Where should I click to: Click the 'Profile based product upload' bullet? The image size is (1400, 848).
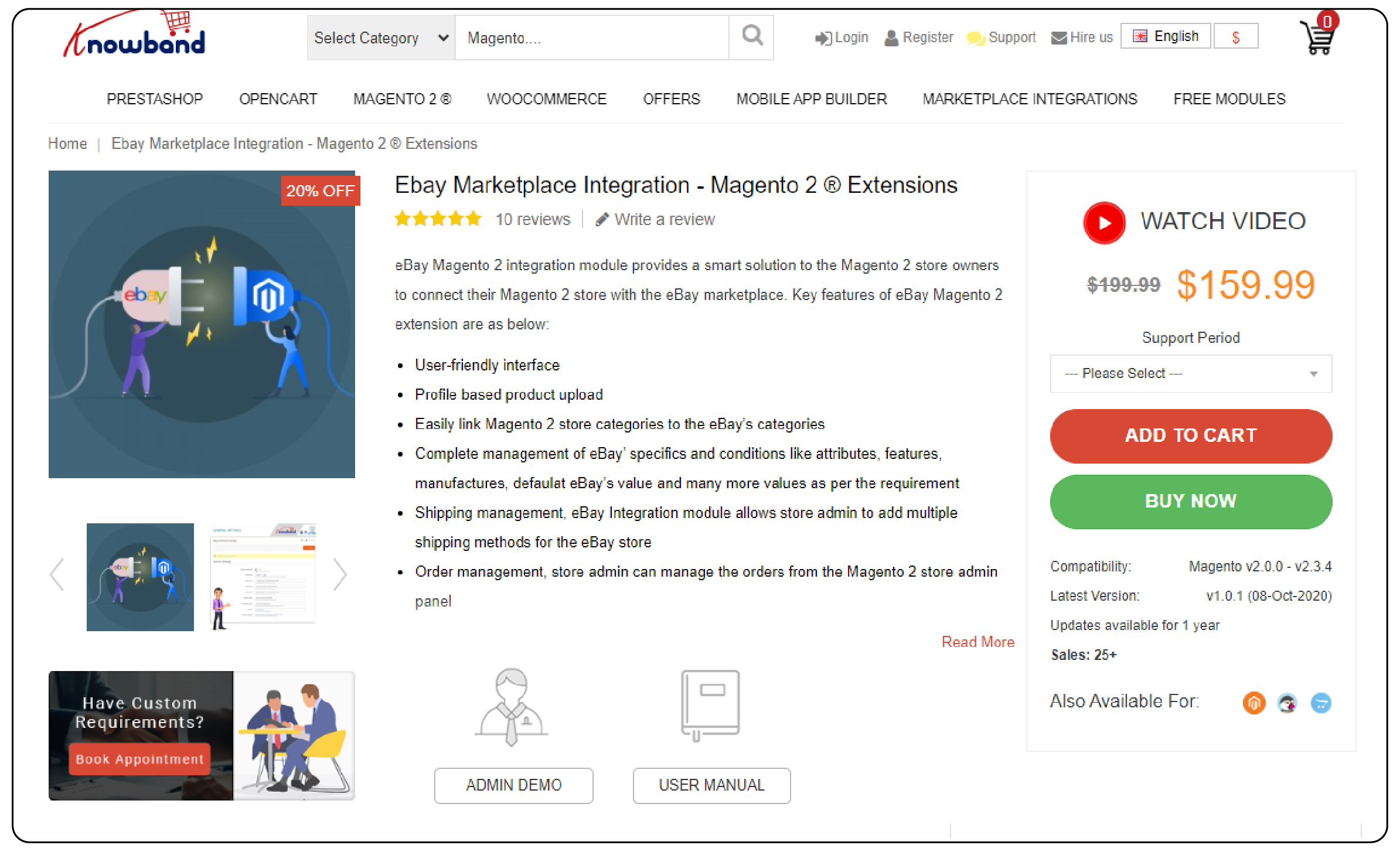(509, 394)
